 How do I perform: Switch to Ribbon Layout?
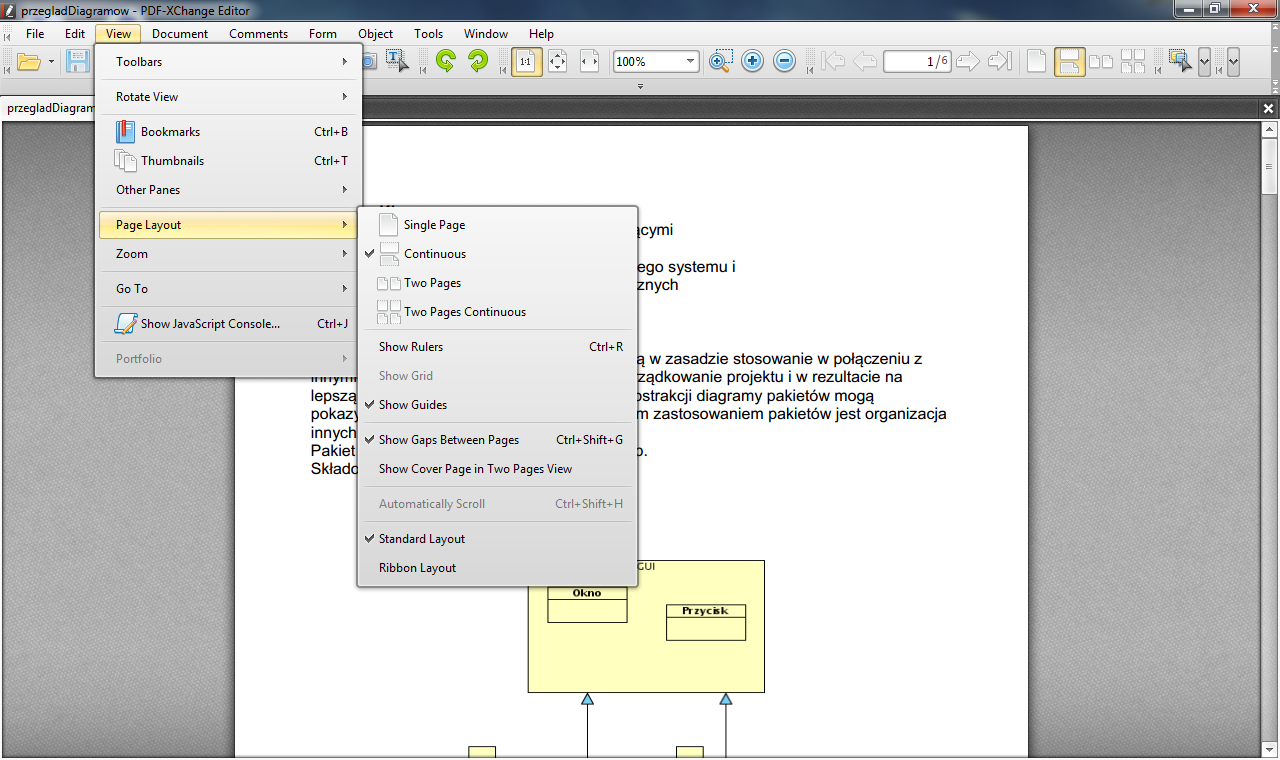(417, 568)
